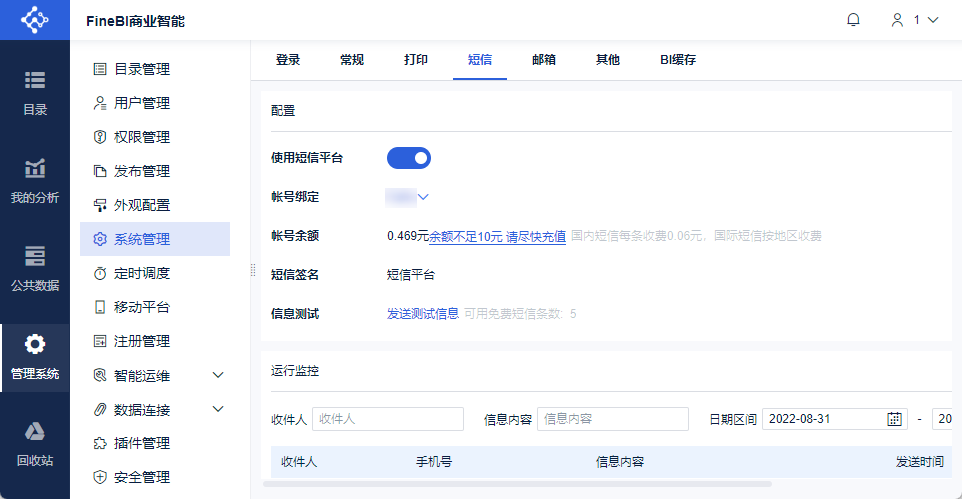The width and height of the screenshot is (962, 499).
Task: Expand the 智能运维 submenu
Action: click(x=218, y=375)
